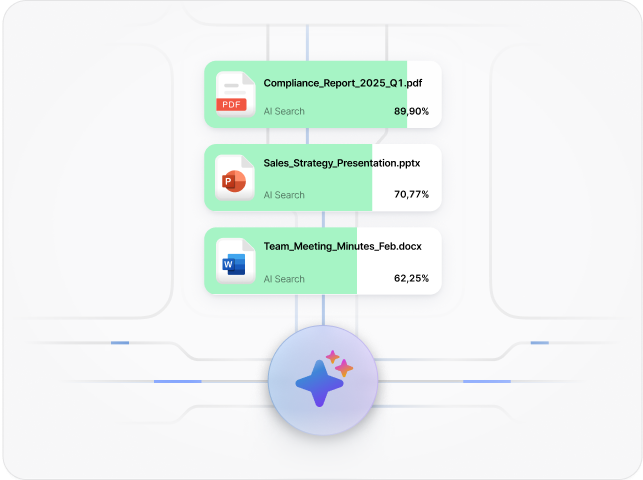
Task: Click AI Search label under Compliance Report
Action: pyautogui.click(x=284, y=111)
